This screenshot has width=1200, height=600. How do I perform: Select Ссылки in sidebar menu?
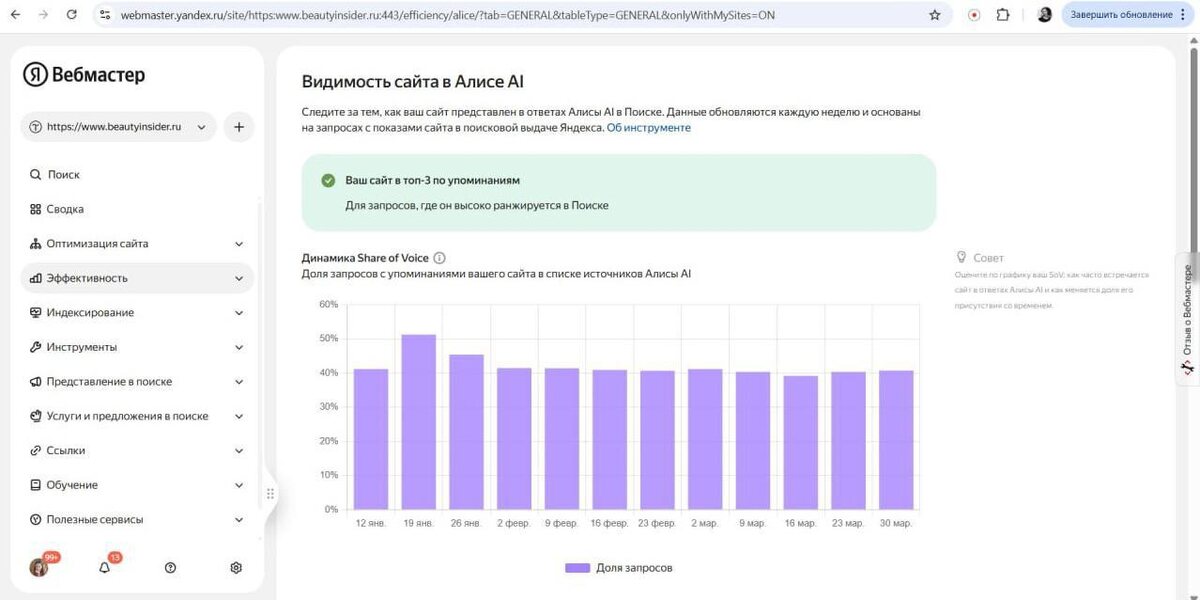coord(137,450)
